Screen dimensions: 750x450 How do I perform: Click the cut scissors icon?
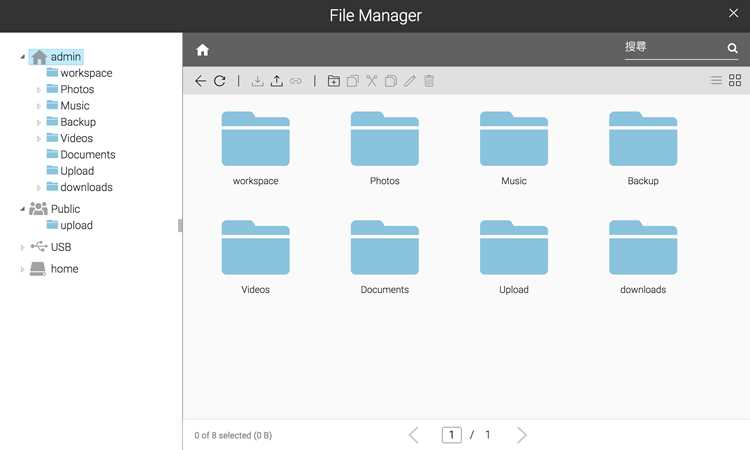click(x=372, y=81)
